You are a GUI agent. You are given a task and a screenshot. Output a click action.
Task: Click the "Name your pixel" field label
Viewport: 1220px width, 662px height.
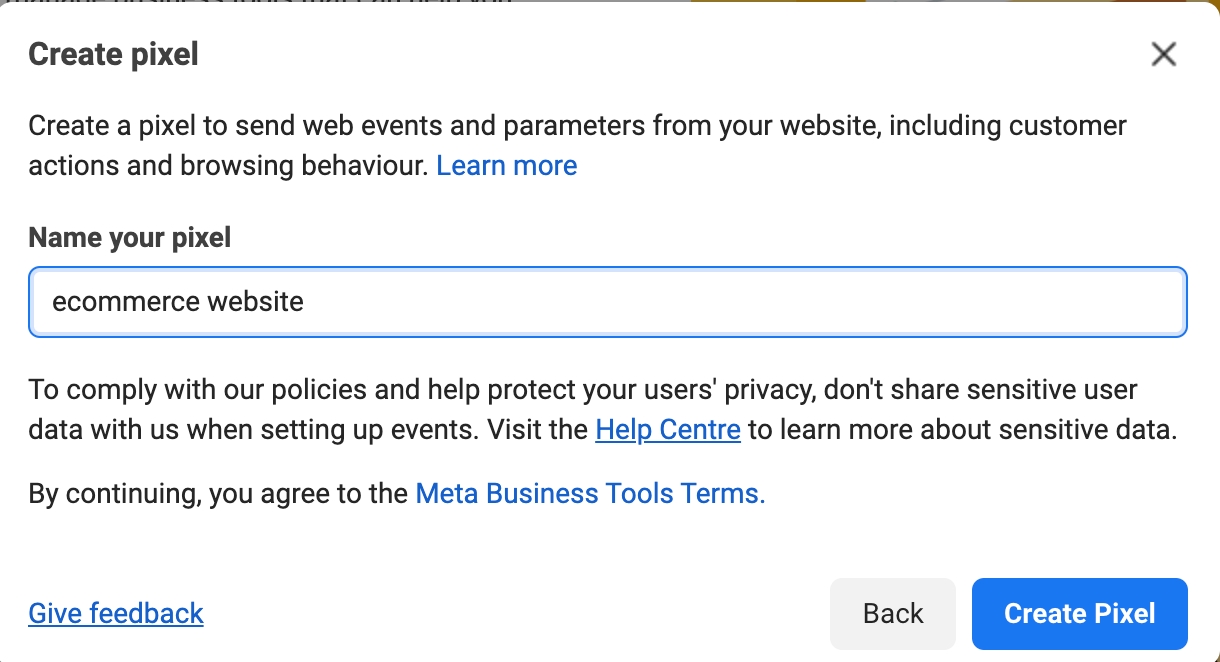[129, 237]
